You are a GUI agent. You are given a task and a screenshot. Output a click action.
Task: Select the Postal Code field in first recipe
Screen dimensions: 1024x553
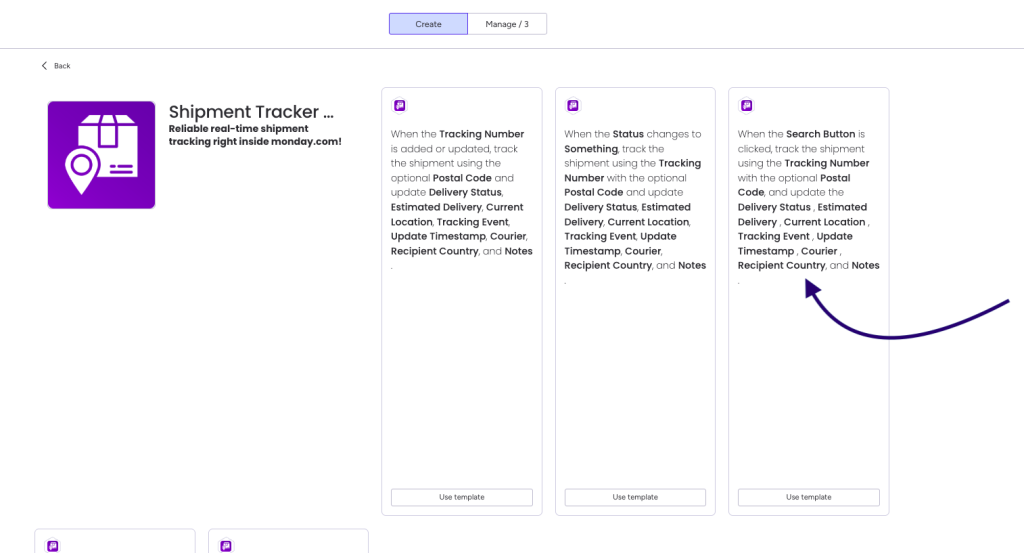[x=462, y=178]
